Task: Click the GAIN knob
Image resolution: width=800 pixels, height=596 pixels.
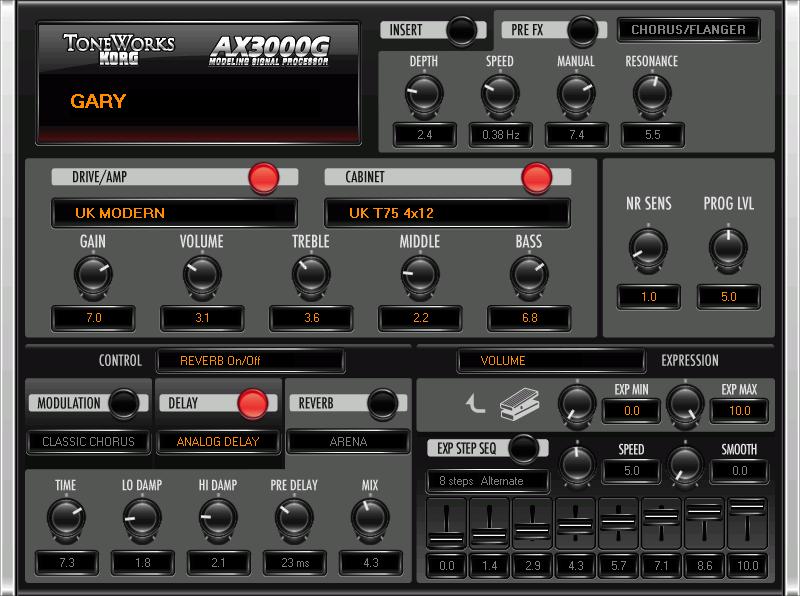Action: pyautogui.click(x=93, y=276)
